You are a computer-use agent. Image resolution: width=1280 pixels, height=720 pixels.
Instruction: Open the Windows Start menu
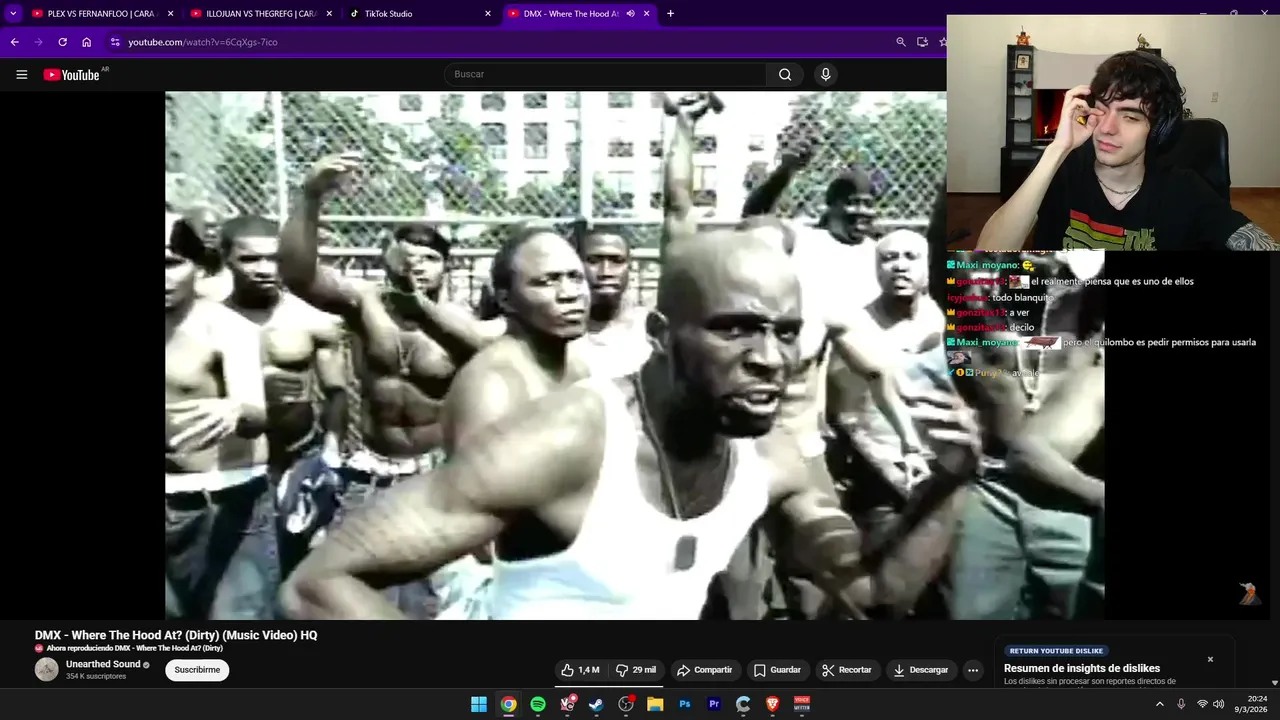479,704
